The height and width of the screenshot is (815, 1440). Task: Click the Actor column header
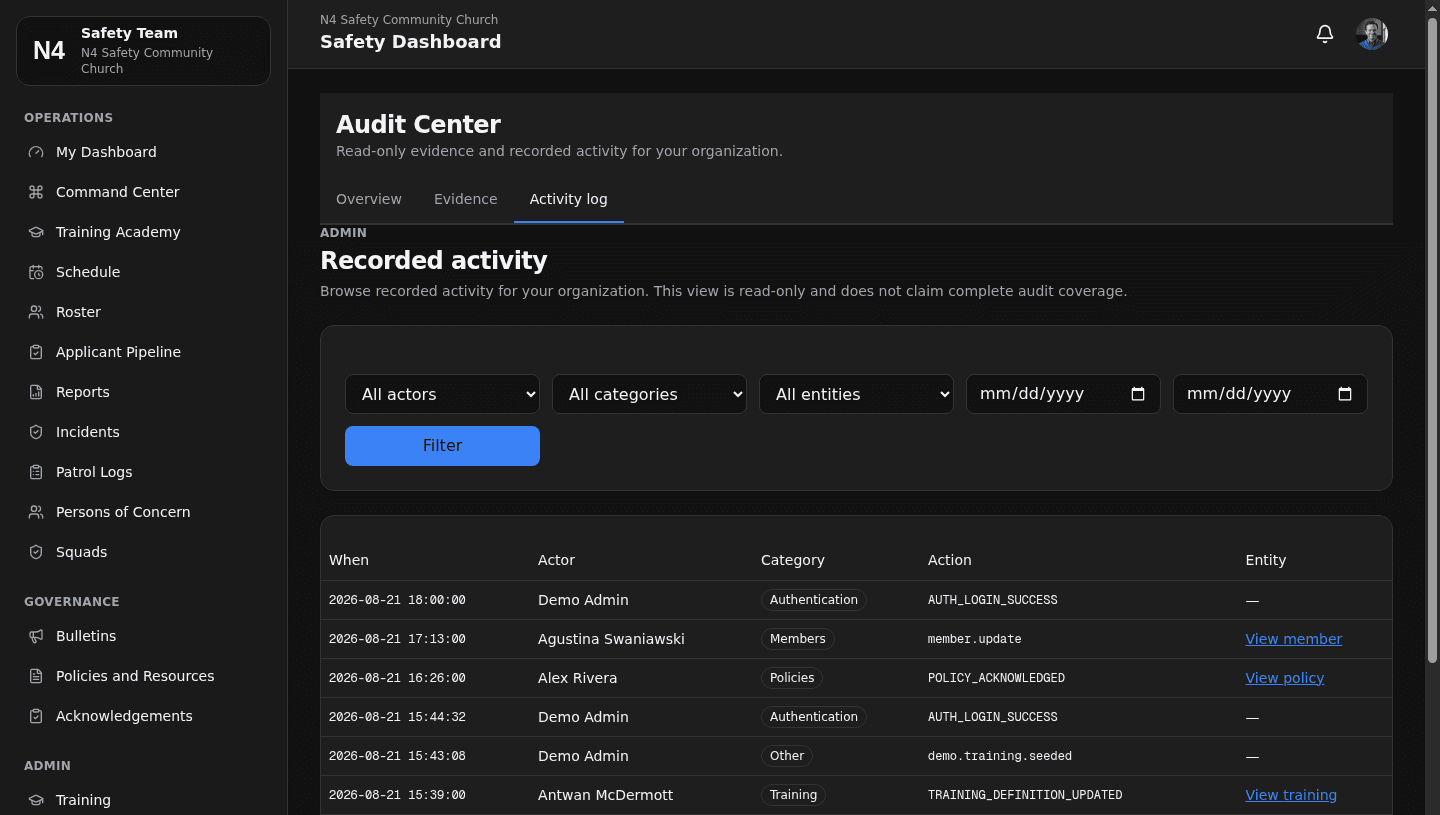point(556,560)
